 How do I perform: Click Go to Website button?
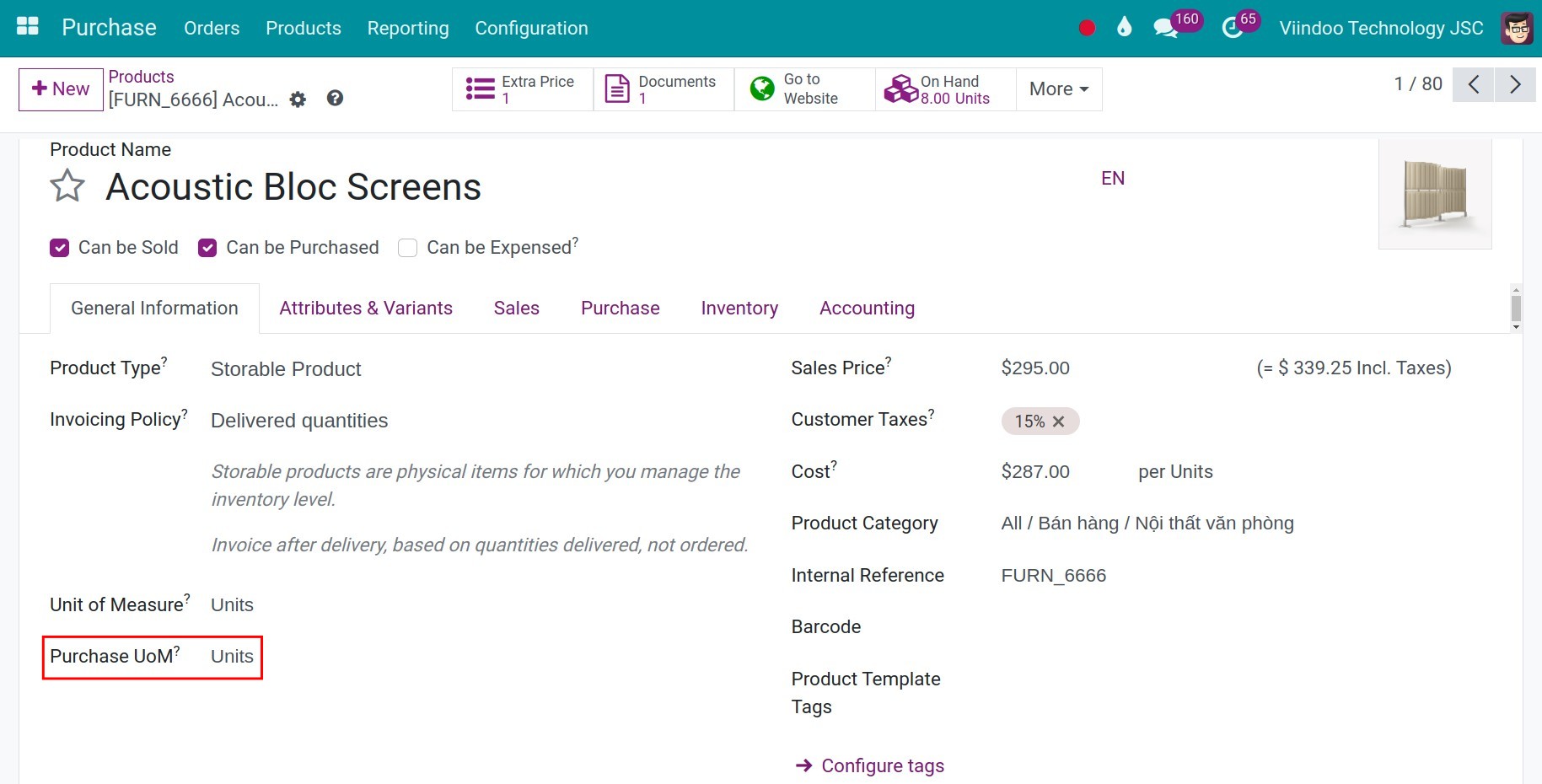pyautogui.click(x=804, y=89)
